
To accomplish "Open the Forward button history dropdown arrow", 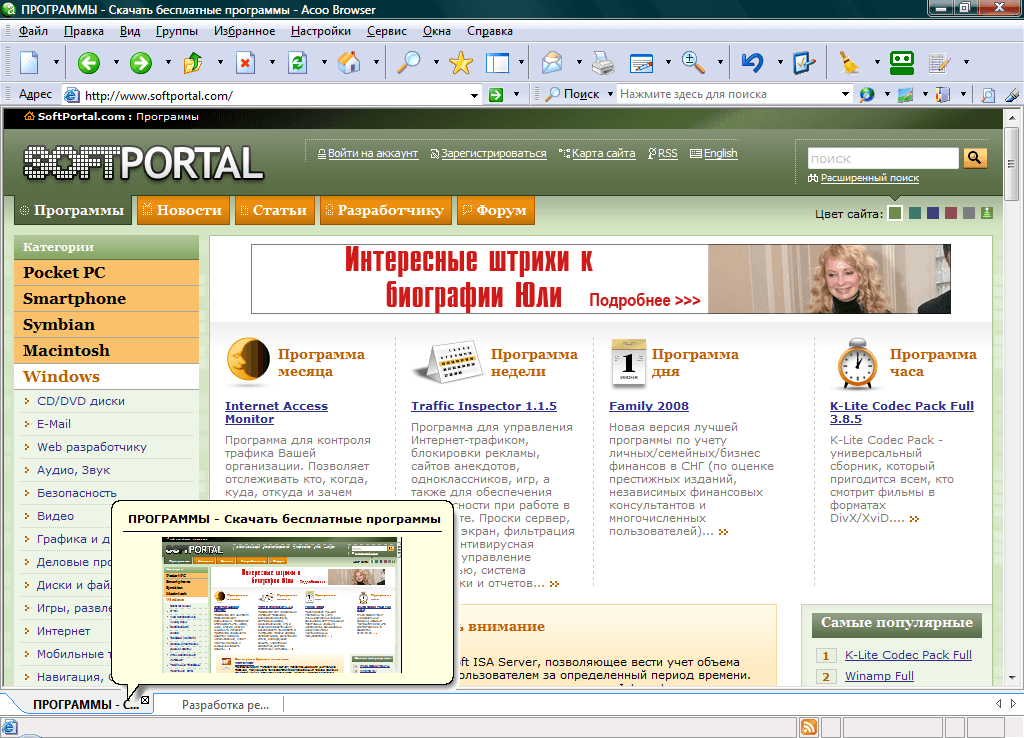I will [x=168, y=63].
